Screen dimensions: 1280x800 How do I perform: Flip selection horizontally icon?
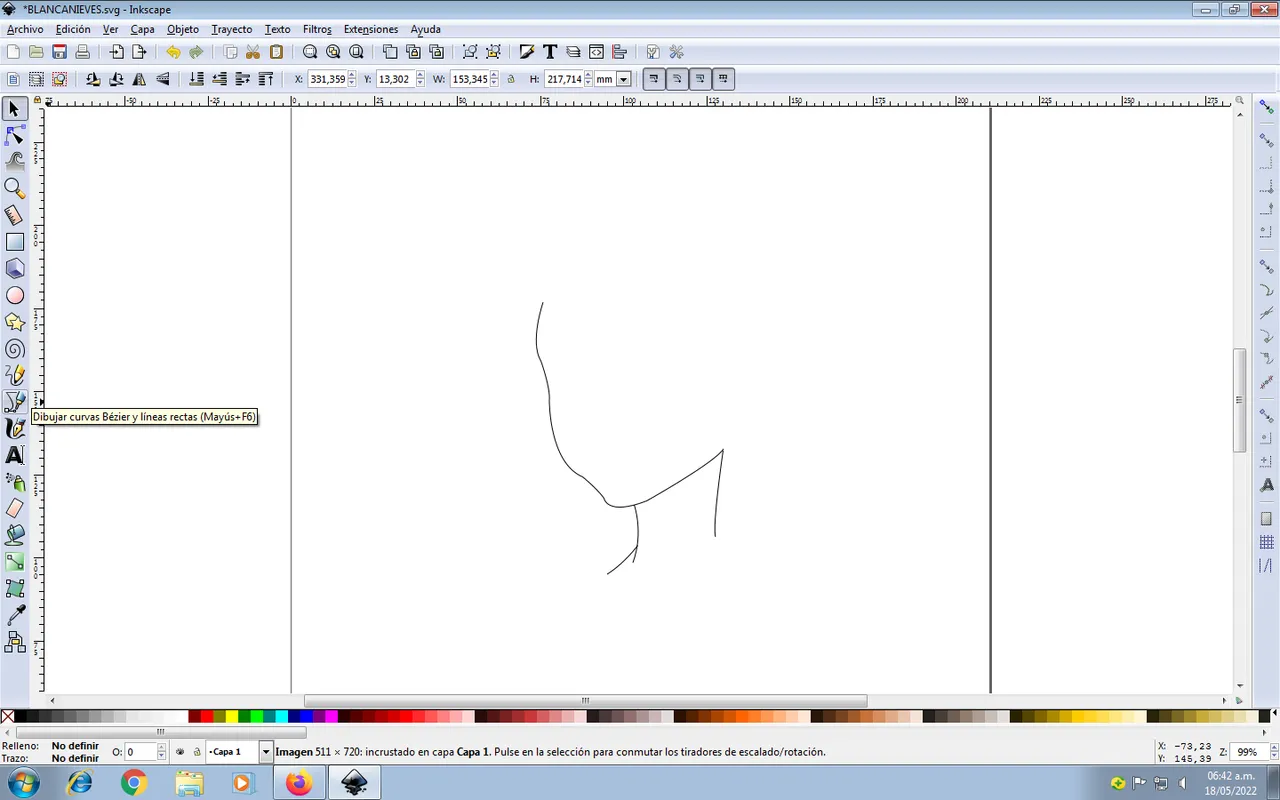[139, 79]
